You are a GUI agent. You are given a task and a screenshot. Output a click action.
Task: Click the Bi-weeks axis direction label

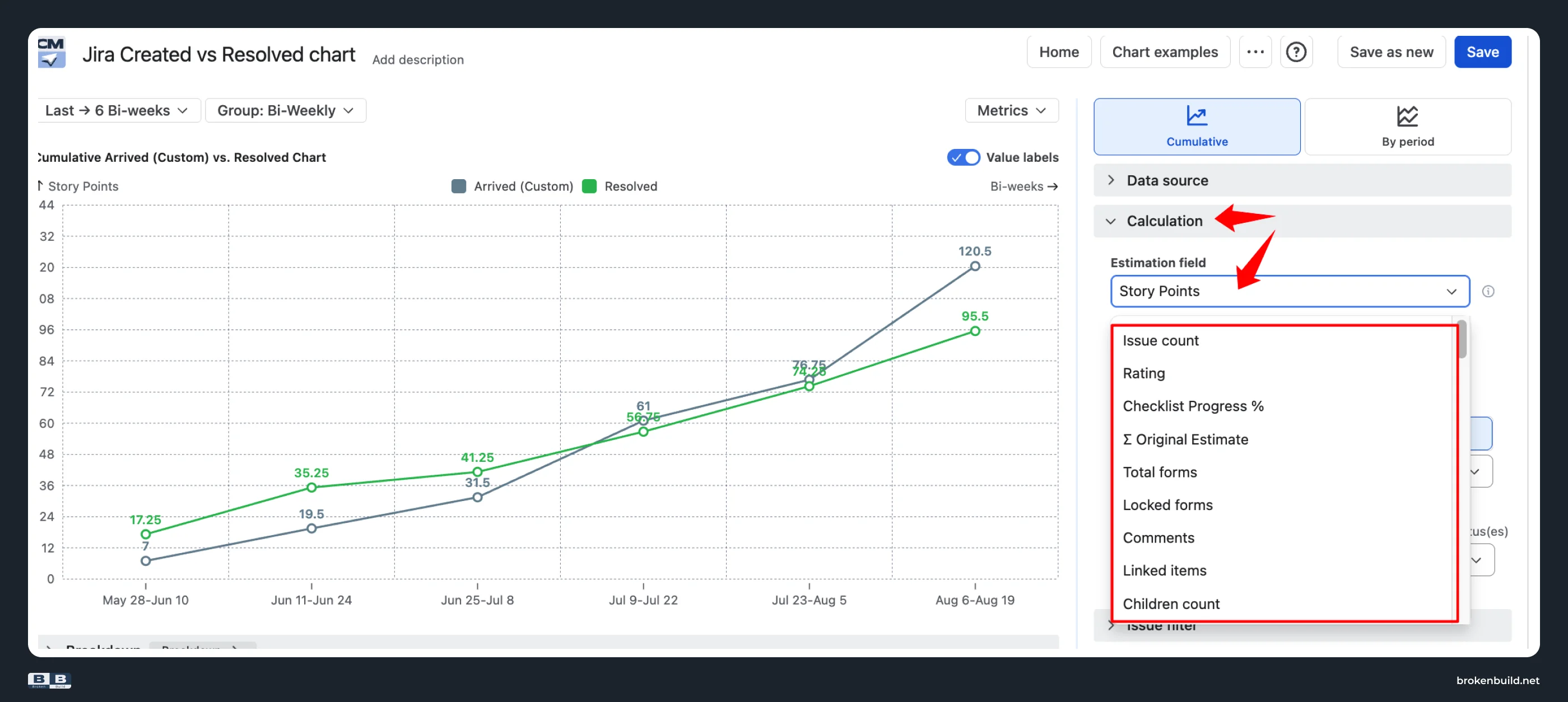1023,186
